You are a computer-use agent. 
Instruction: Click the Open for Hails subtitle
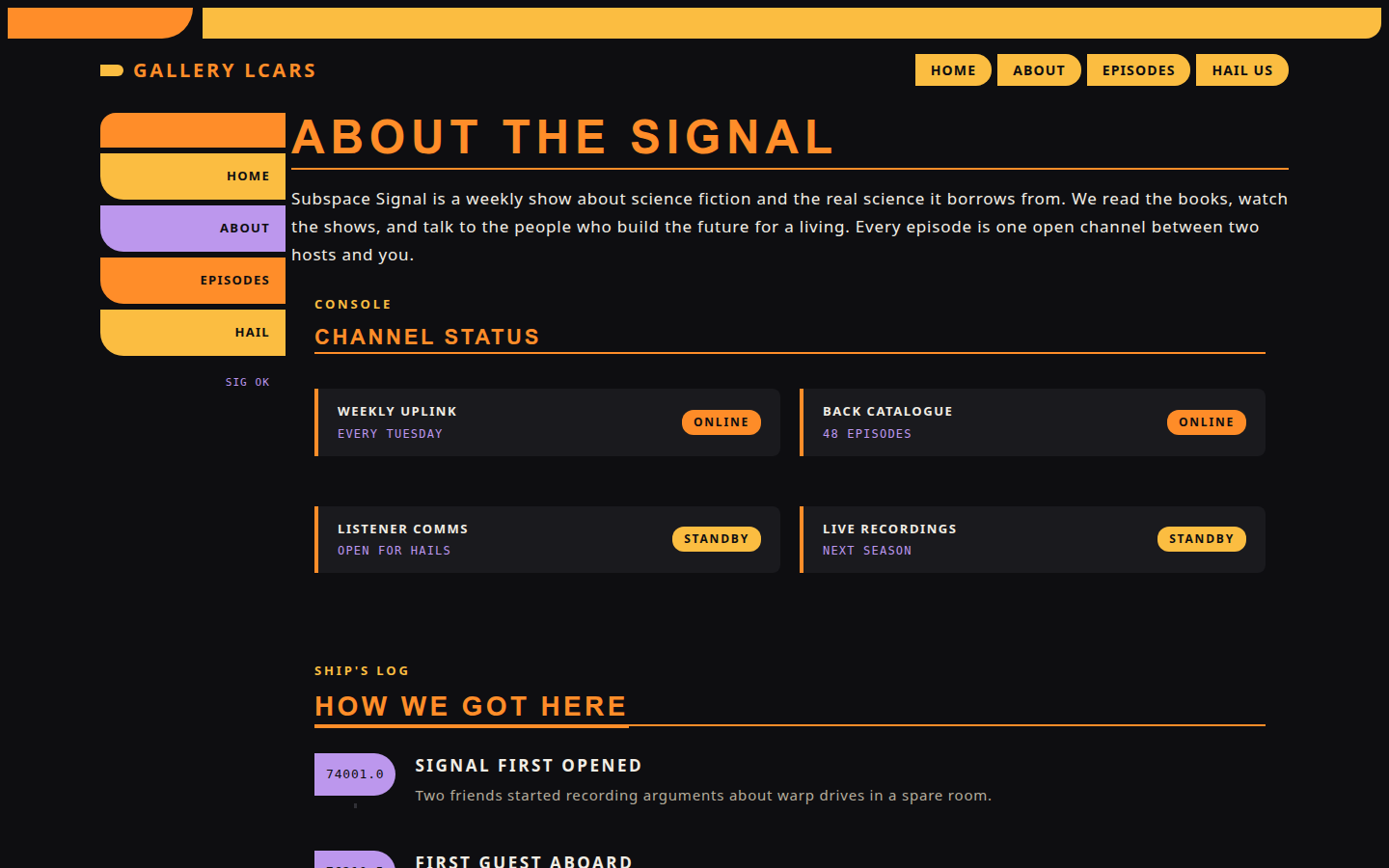[x=394, y=551]
